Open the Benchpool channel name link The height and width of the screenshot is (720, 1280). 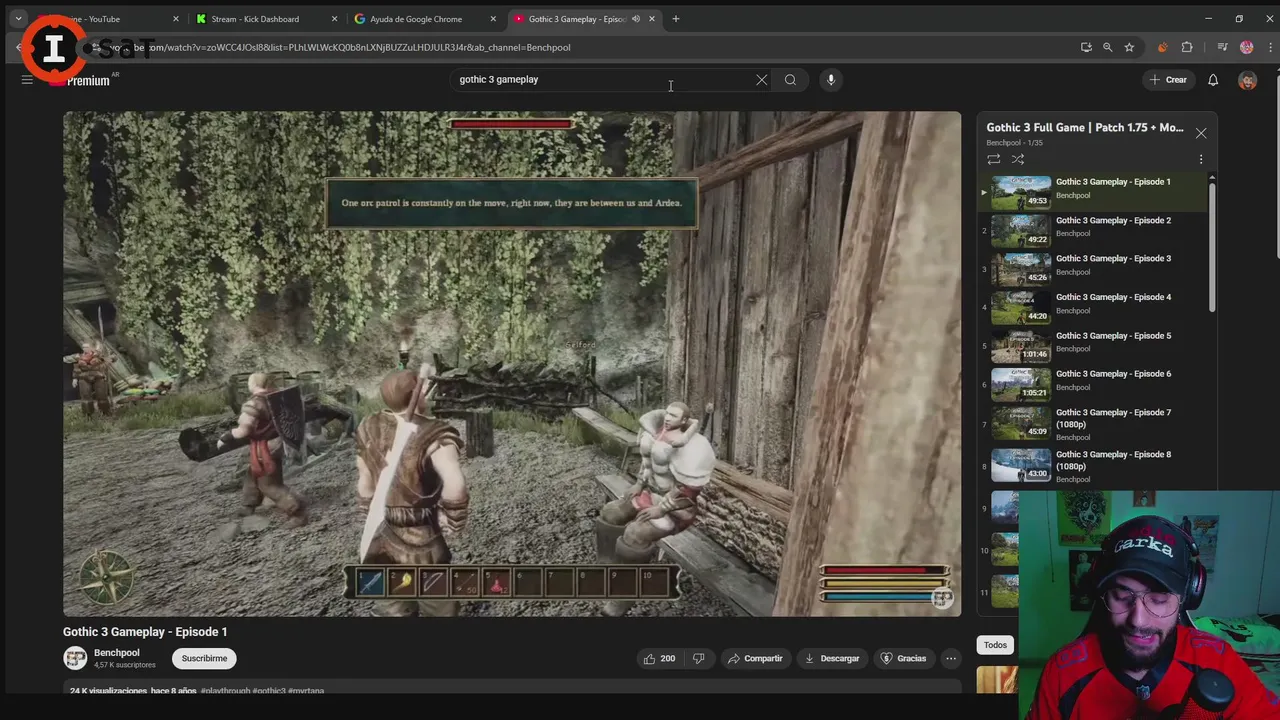point(116,653)
